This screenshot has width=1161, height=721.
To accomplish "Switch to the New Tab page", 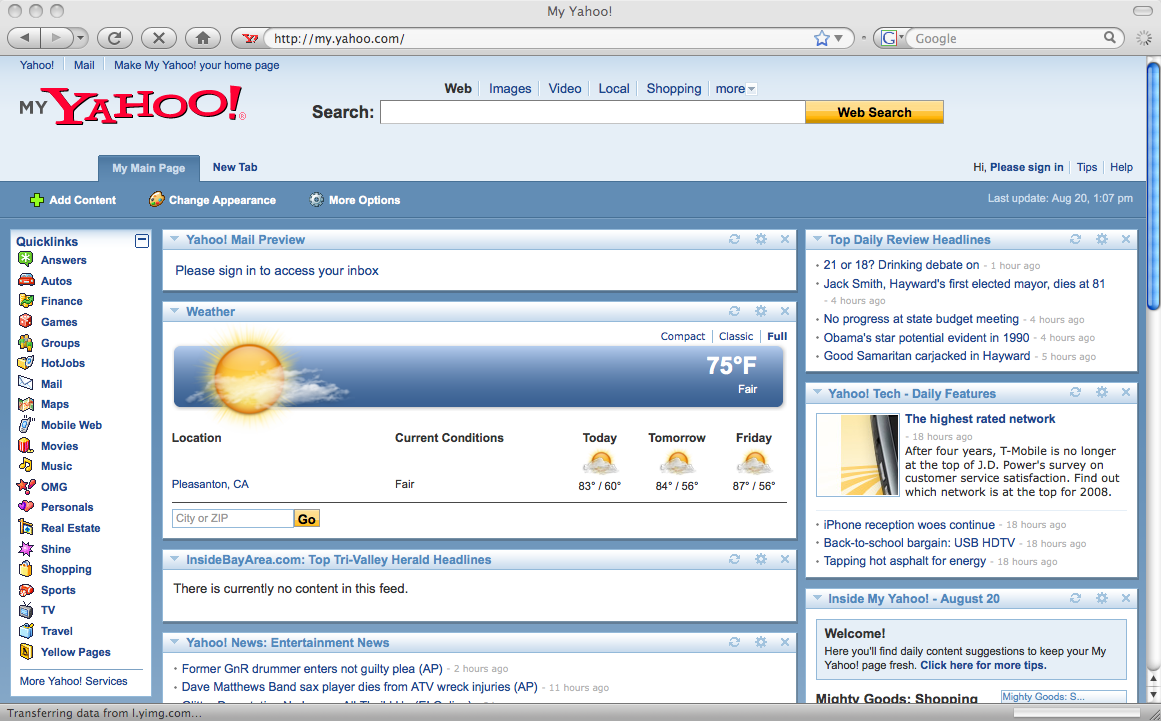I will tap(234, 167).
